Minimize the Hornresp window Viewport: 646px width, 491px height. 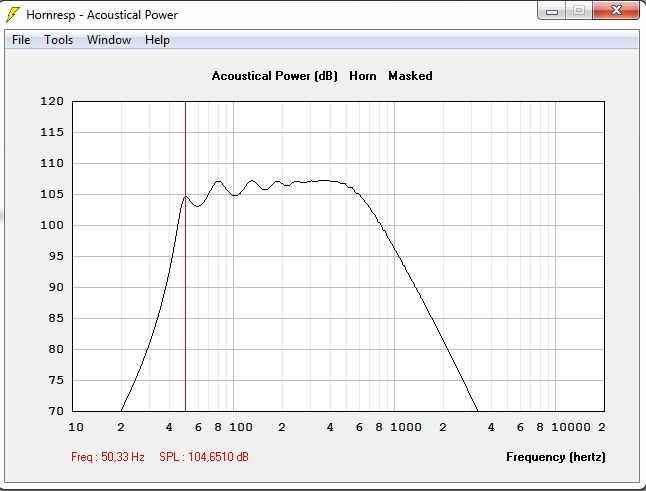(552, 11)
